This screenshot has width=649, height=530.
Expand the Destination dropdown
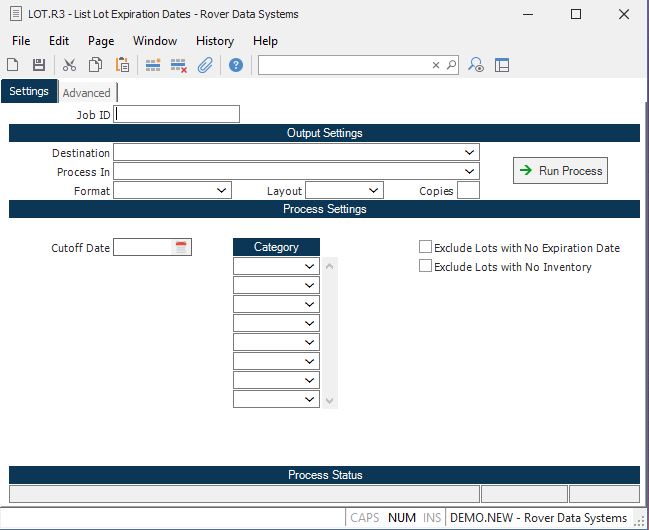click(x=470, y=153)
